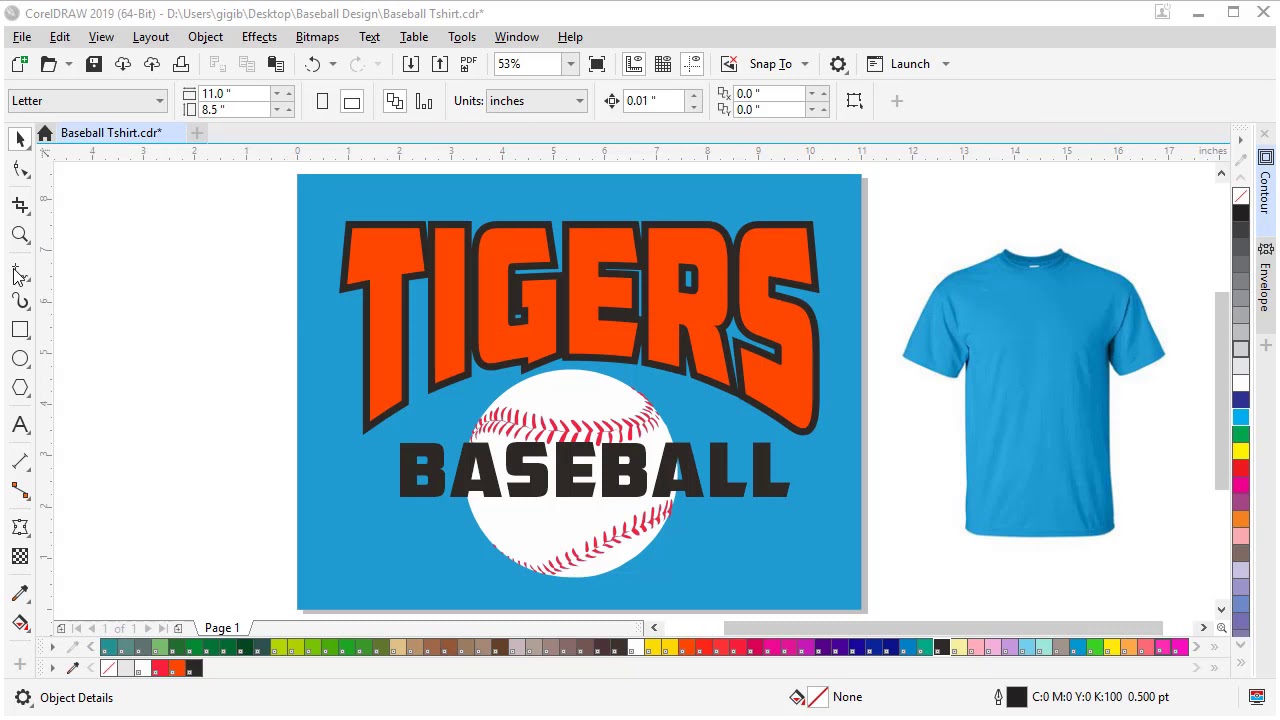The height and width of the screenshot is (720, 1280).
Task: Click quick customize plus on property bar
Action: (897, 101)
